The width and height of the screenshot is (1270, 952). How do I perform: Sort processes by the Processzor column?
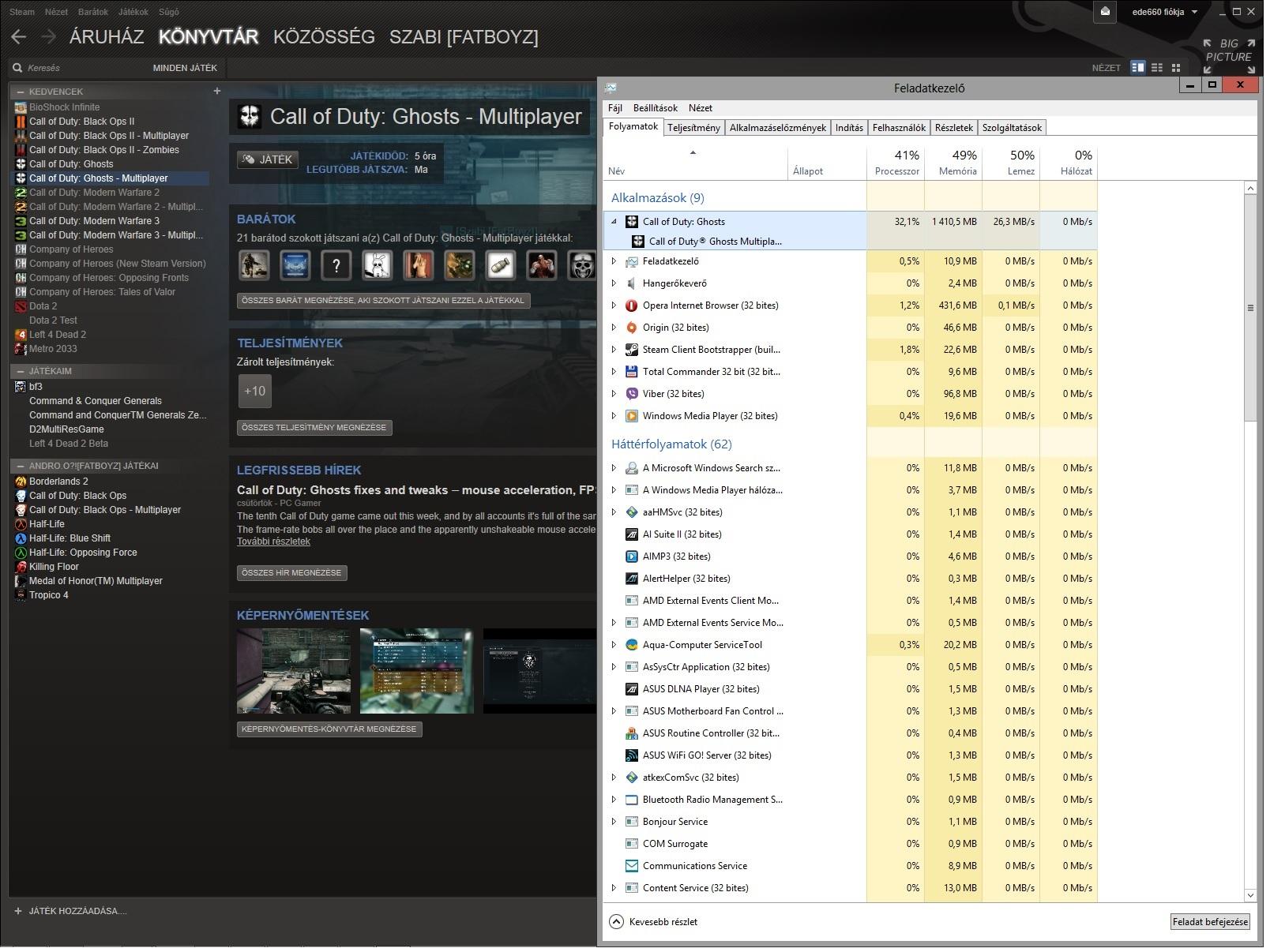pyautogui.click(x=896, y=162)
